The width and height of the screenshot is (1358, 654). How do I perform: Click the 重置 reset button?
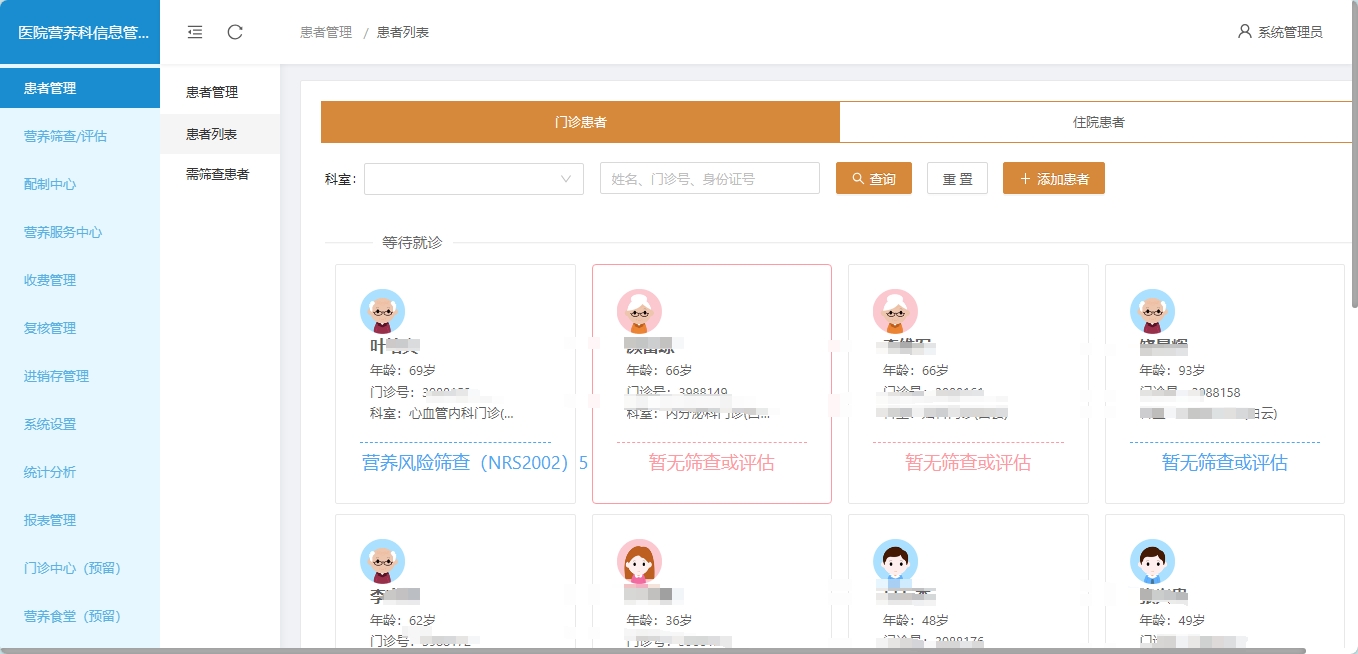coord(957,179)
